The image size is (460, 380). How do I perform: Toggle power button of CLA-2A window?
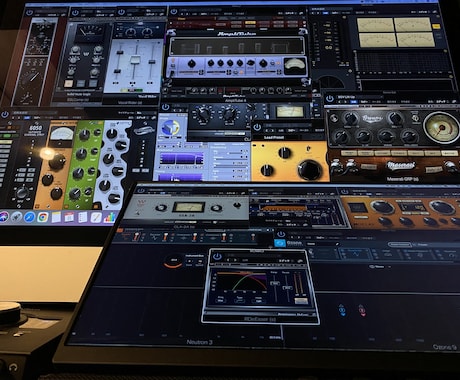click(141, 191)
